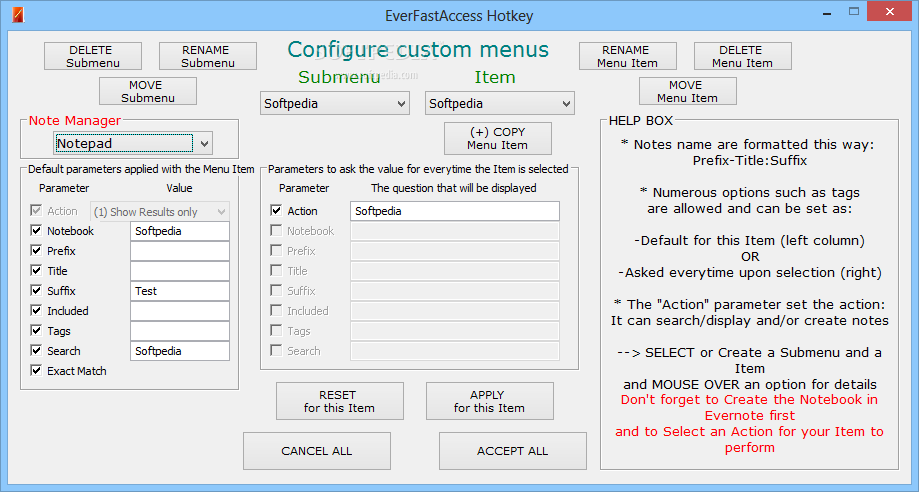Uncheck the Notebook default parameter checkbox
Screen dimensions: 919x492
(x=36, y=230)
